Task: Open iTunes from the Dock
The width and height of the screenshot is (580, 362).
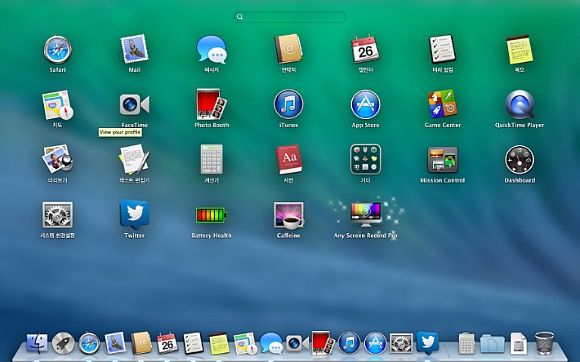Action: [349, 344]
